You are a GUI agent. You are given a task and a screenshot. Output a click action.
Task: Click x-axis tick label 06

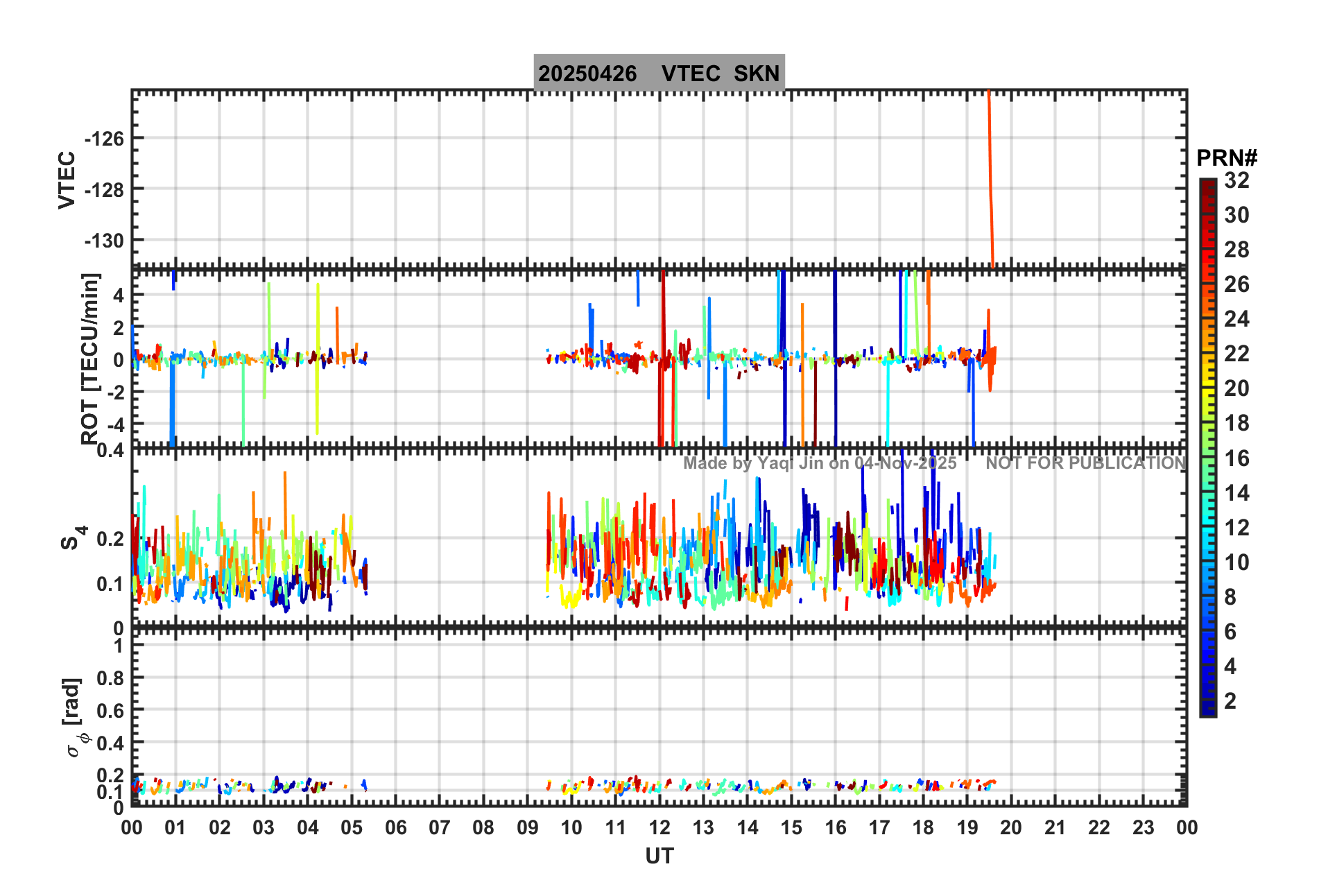[x=395, y=827]
